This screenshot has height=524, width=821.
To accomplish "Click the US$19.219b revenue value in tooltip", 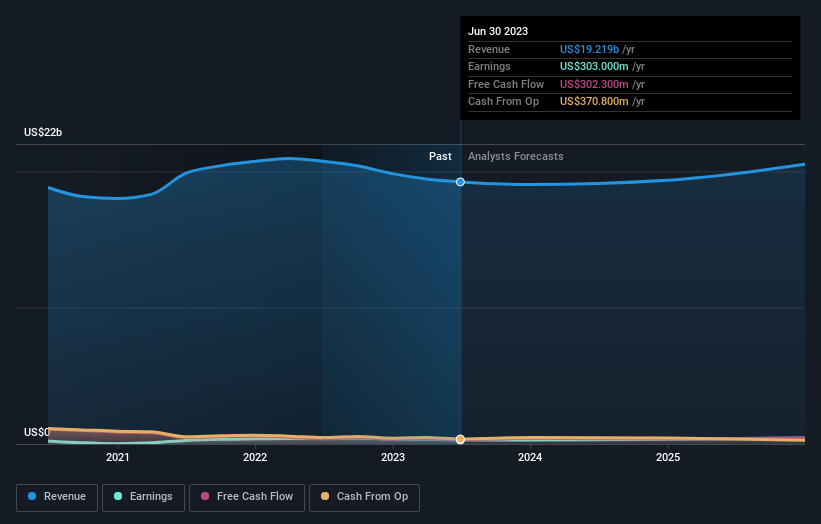I will pyautogui.click(x=589, y=49).
